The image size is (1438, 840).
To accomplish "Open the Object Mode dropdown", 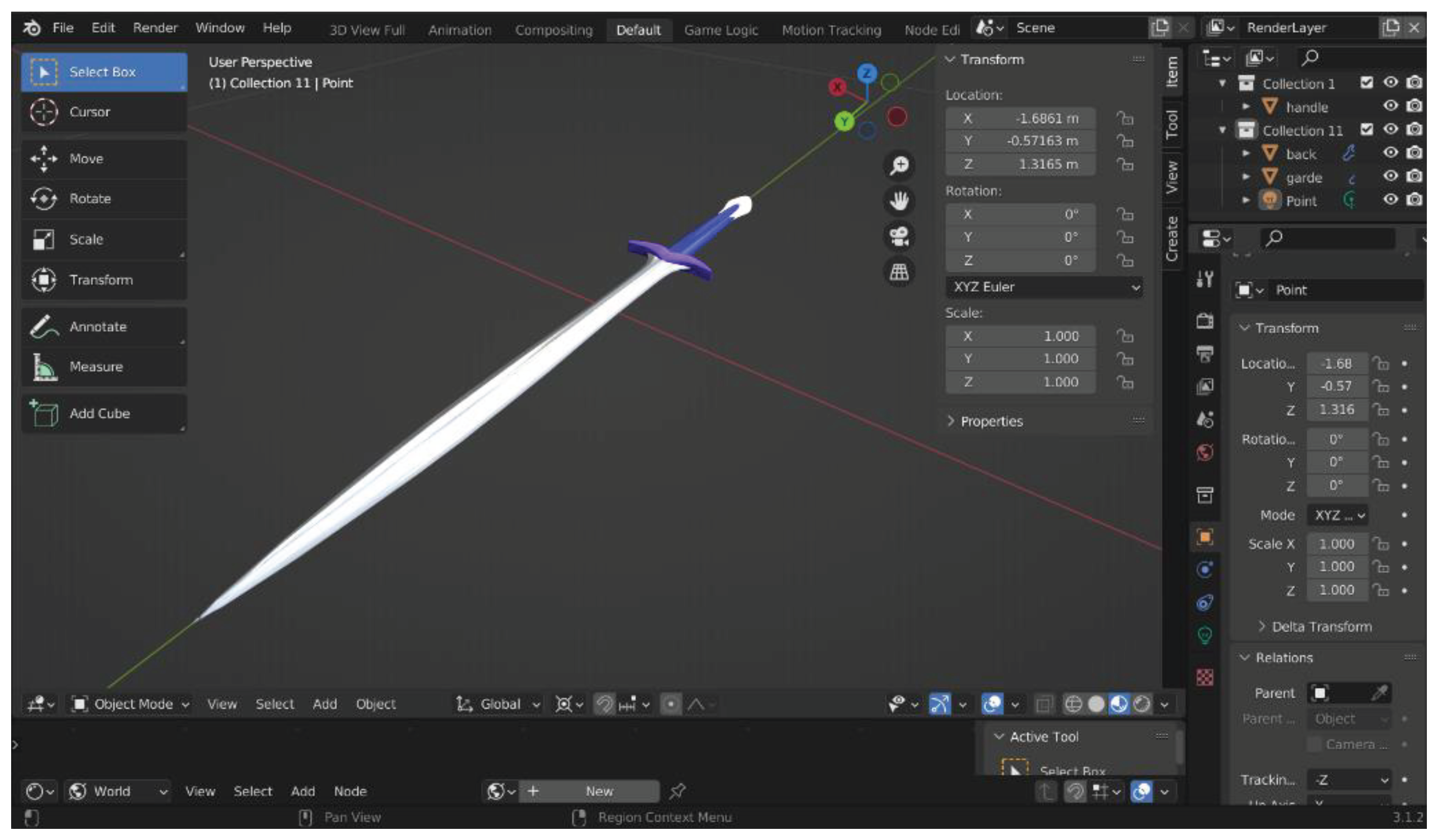I will click(x=131, y=704).
